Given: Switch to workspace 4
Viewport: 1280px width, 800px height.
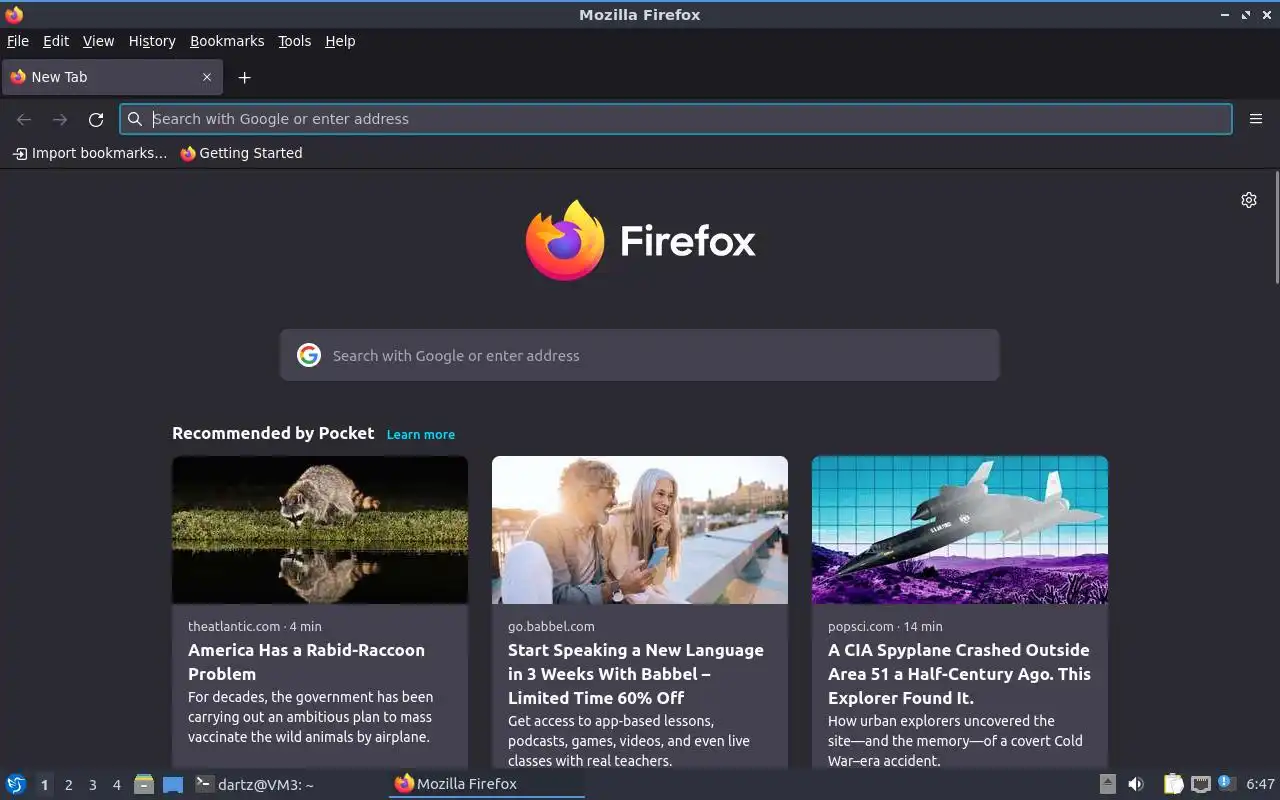Looking at the screenshot, I should click(x=116, y=785).
